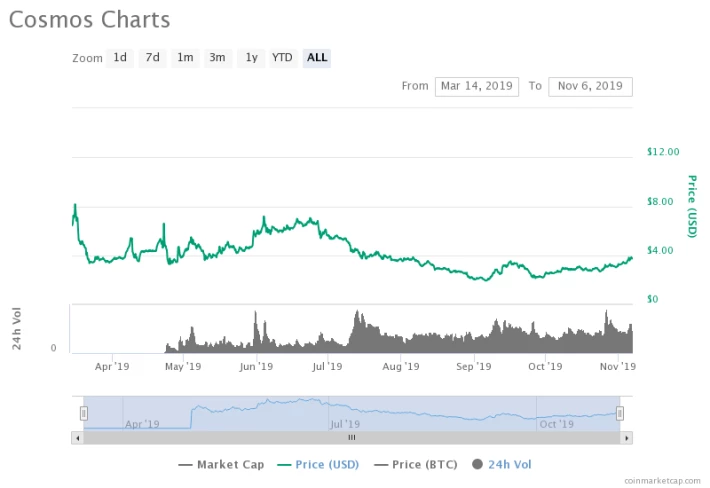Click the Price (USD) vertical axis title
The width and height of the screenshot is (710, 488).
[x=692, y=206]
